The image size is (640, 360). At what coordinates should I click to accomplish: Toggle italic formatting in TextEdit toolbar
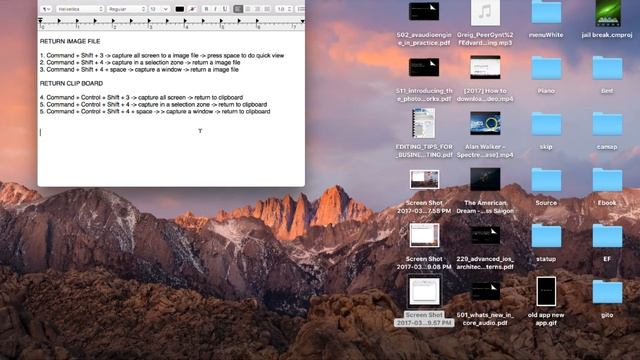click(x=216, y=9)
